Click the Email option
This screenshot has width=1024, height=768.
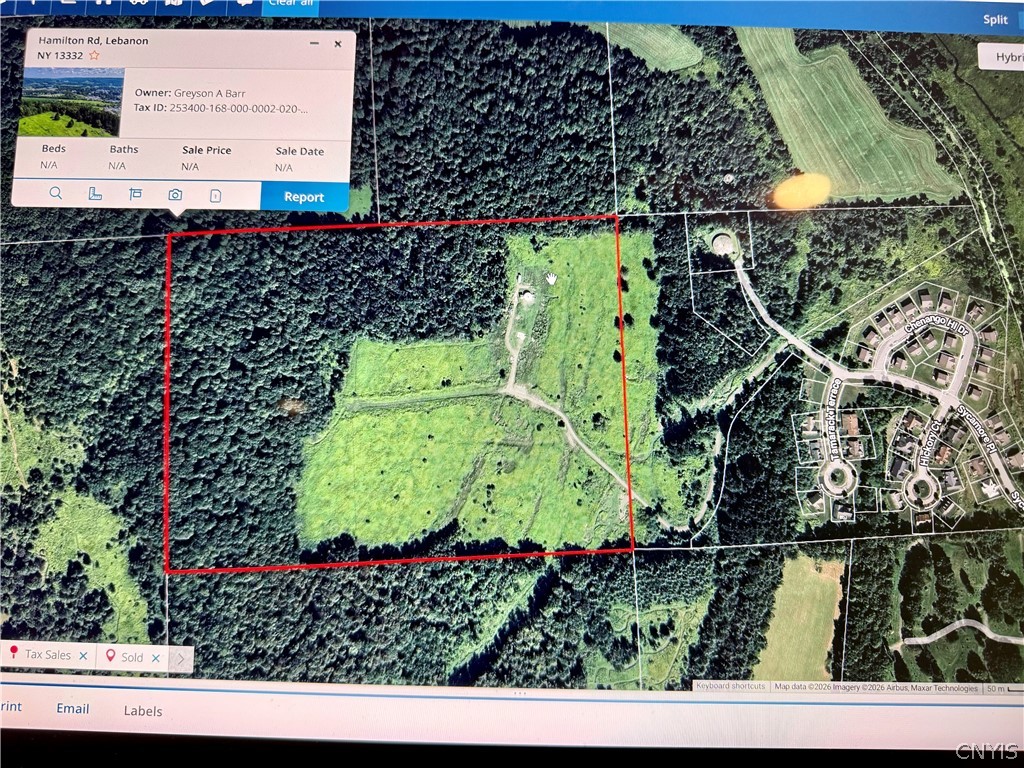[x=72, y=709]
